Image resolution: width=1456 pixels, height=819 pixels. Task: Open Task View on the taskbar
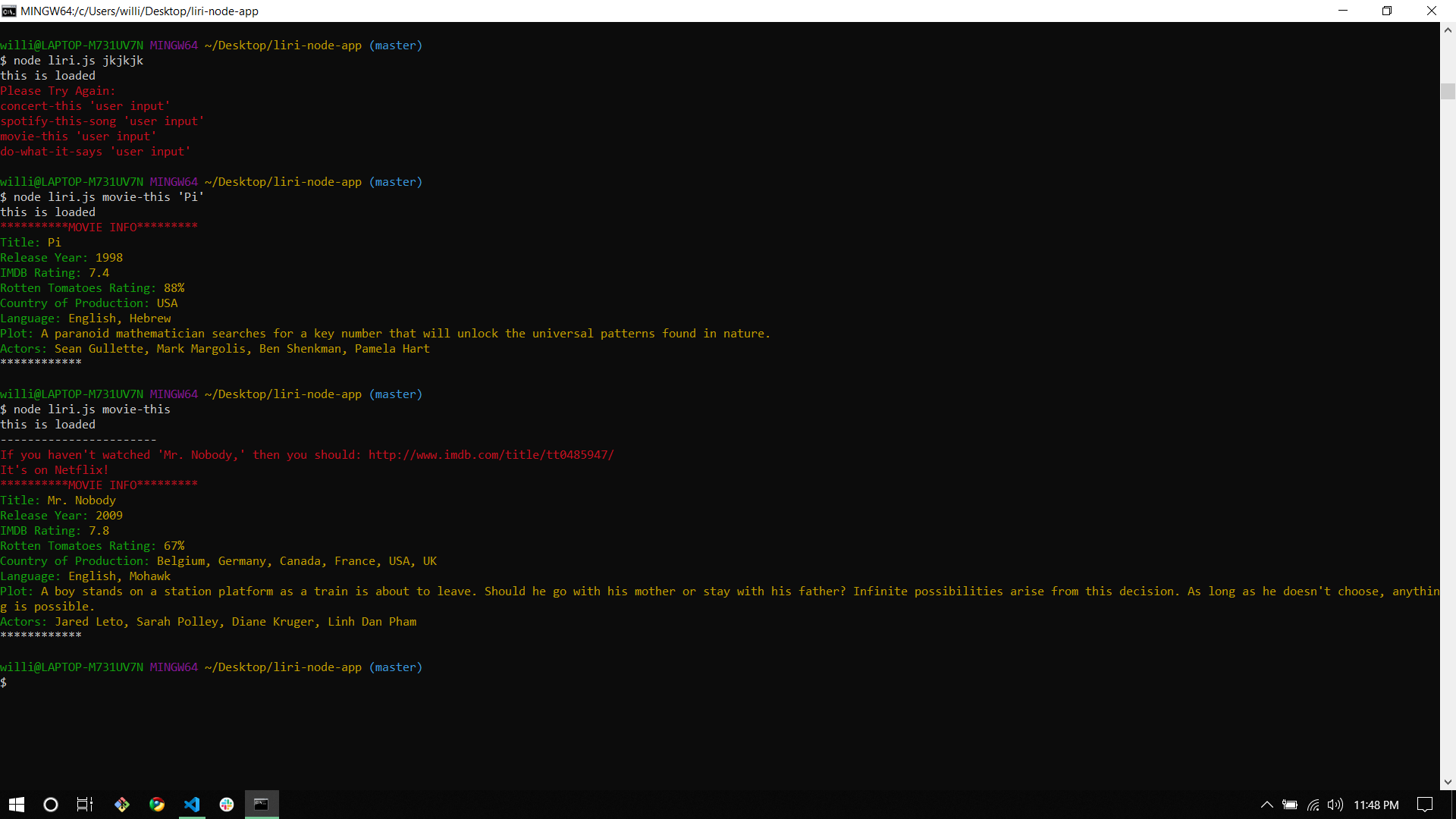(83, 804)
